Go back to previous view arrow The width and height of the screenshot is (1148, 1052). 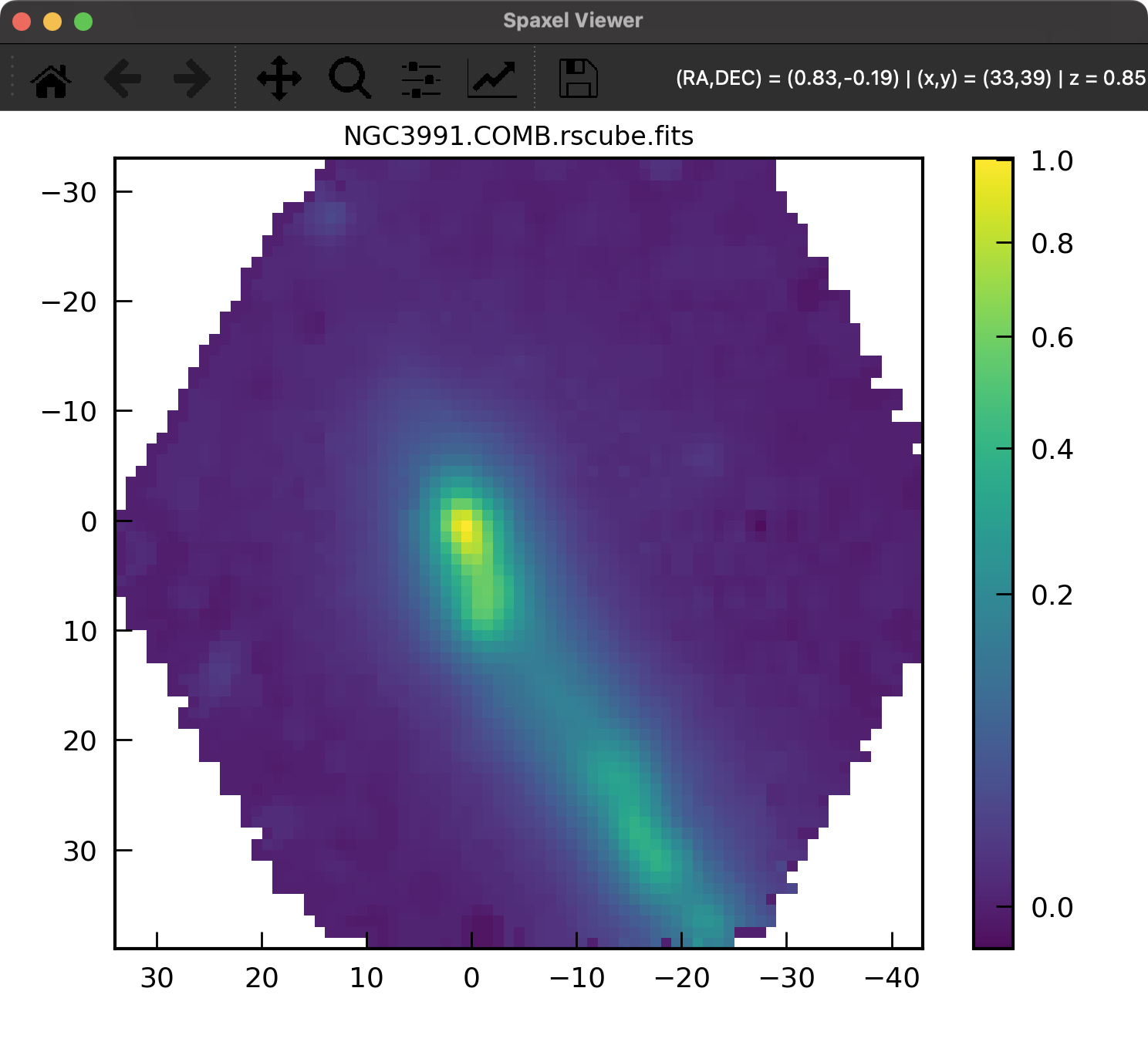pyautogui.click(x=122, y=78)
